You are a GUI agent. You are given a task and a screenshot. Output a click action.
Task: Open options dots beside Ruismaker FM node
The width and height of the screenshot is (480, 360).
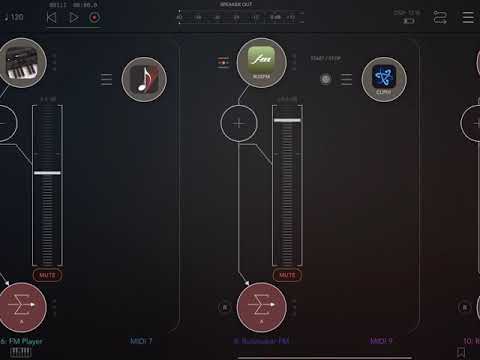click(x=294, y=62)
